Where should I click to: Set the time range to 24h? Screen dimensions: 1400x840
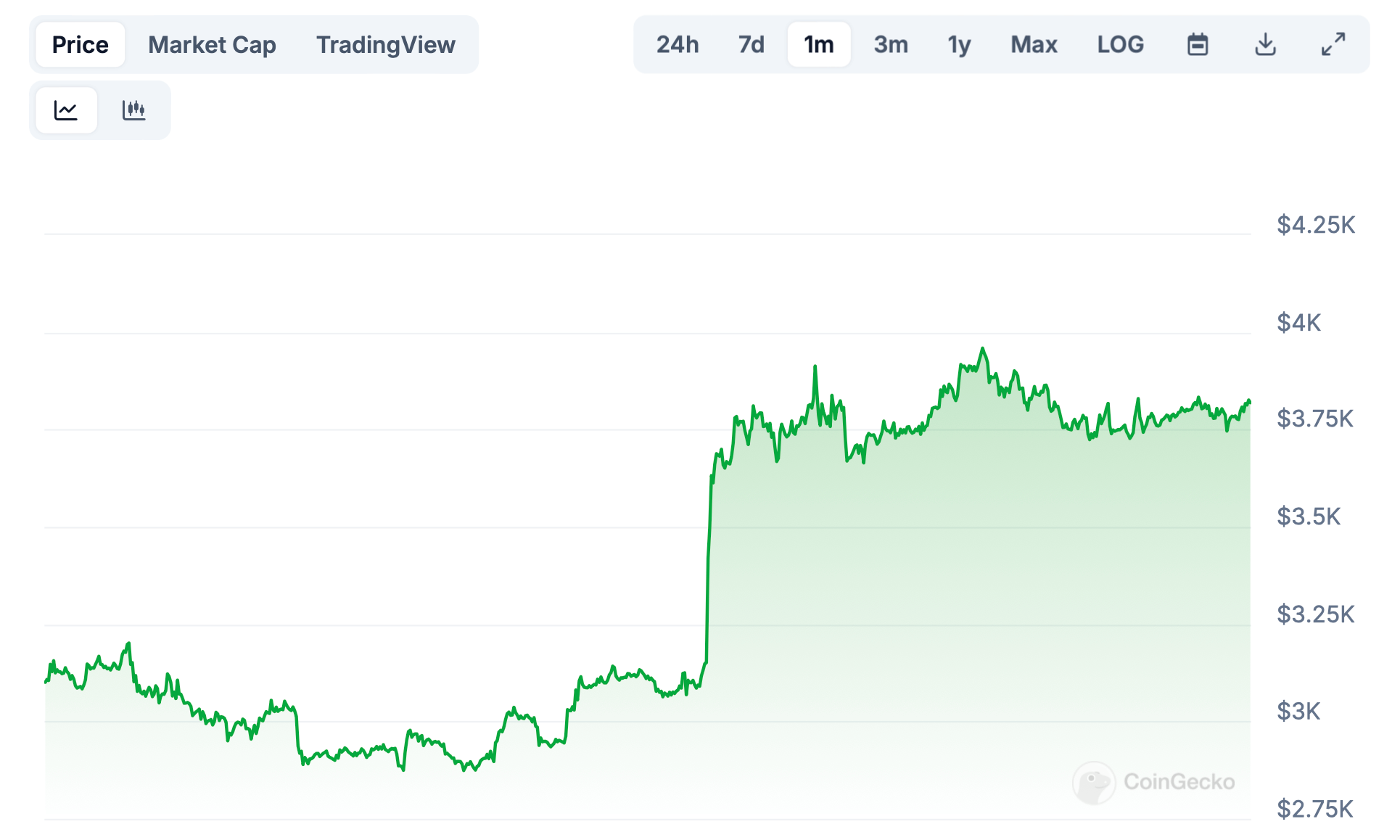[x=678, y=44]
